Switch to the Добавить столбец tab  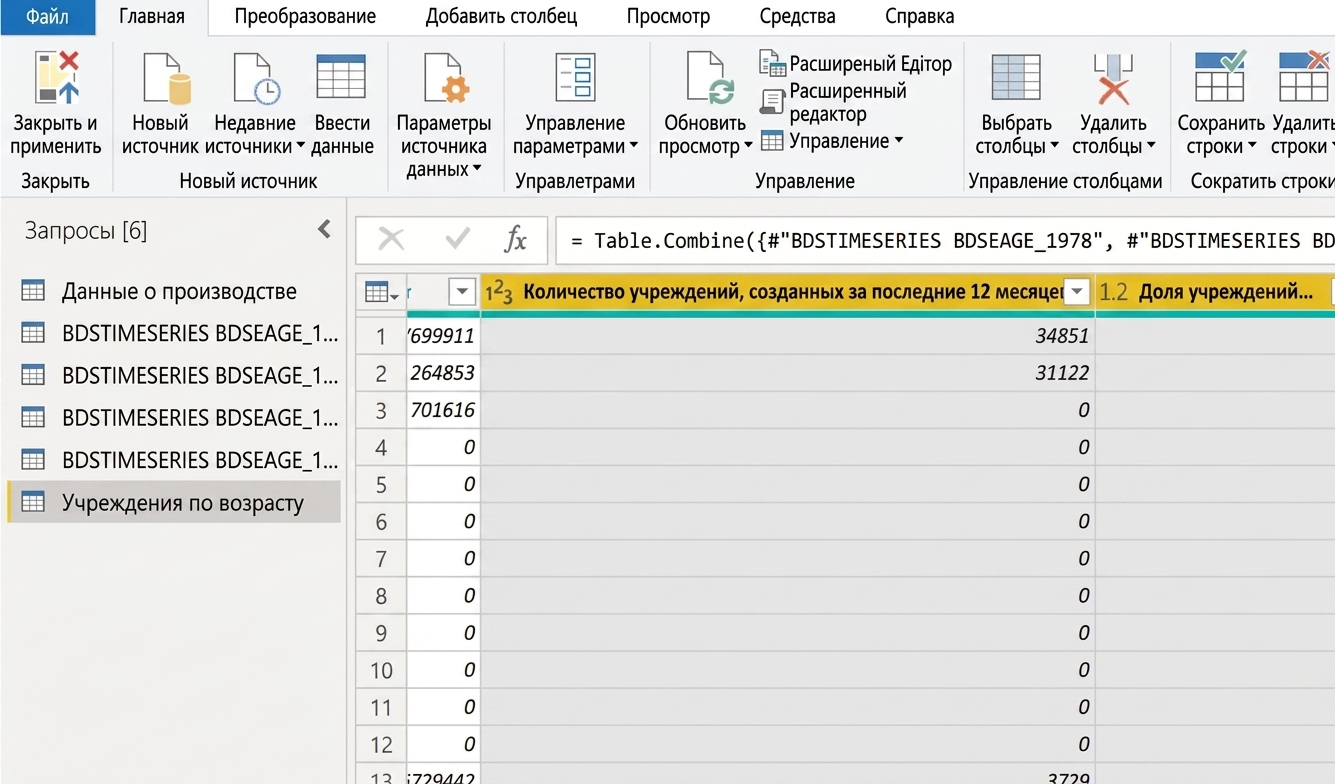(501, 16)
